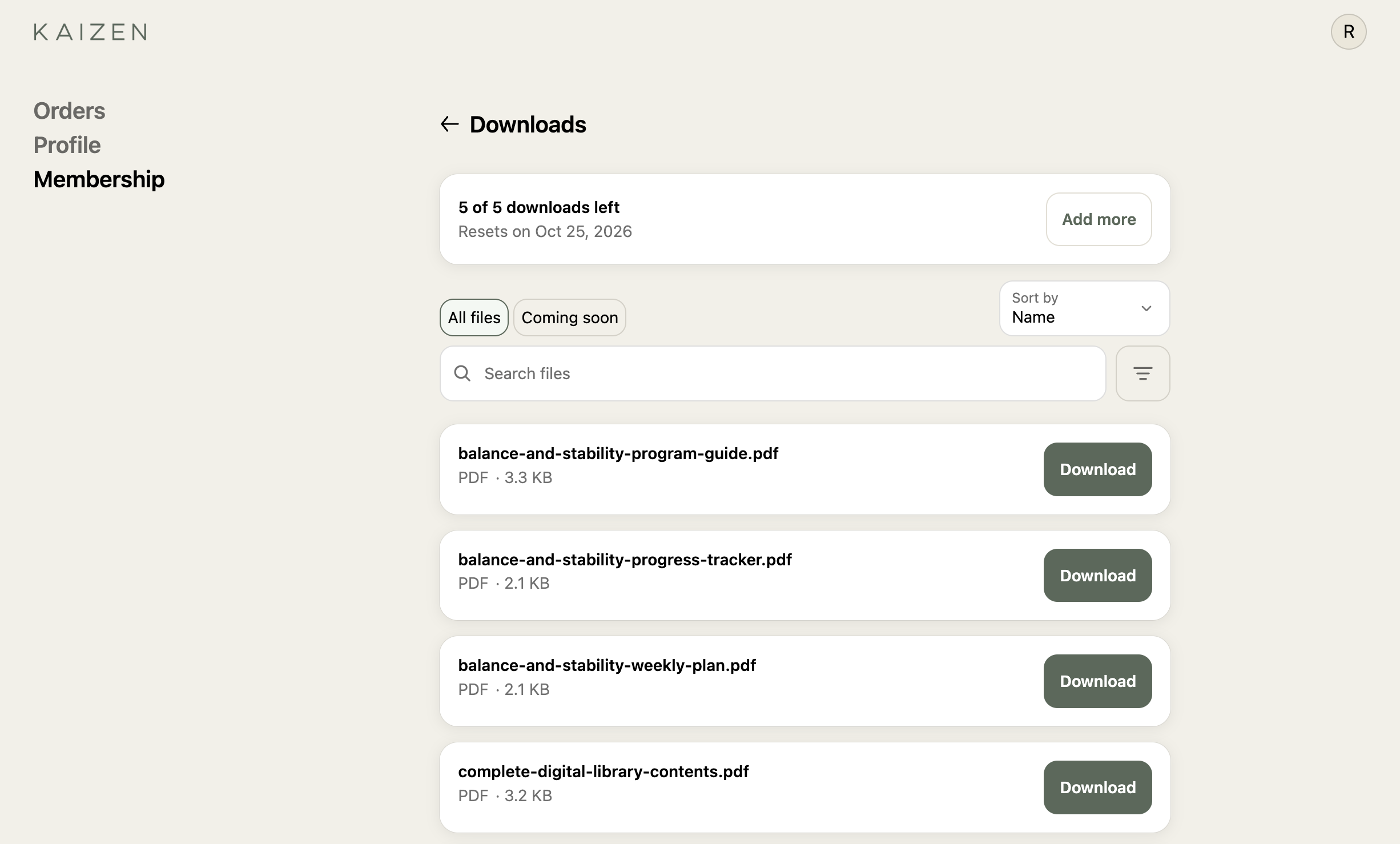The image size is (1400, 844).
Task: Click the 'PDF · 3.3 KB' size label
Action: coord(505,477)
